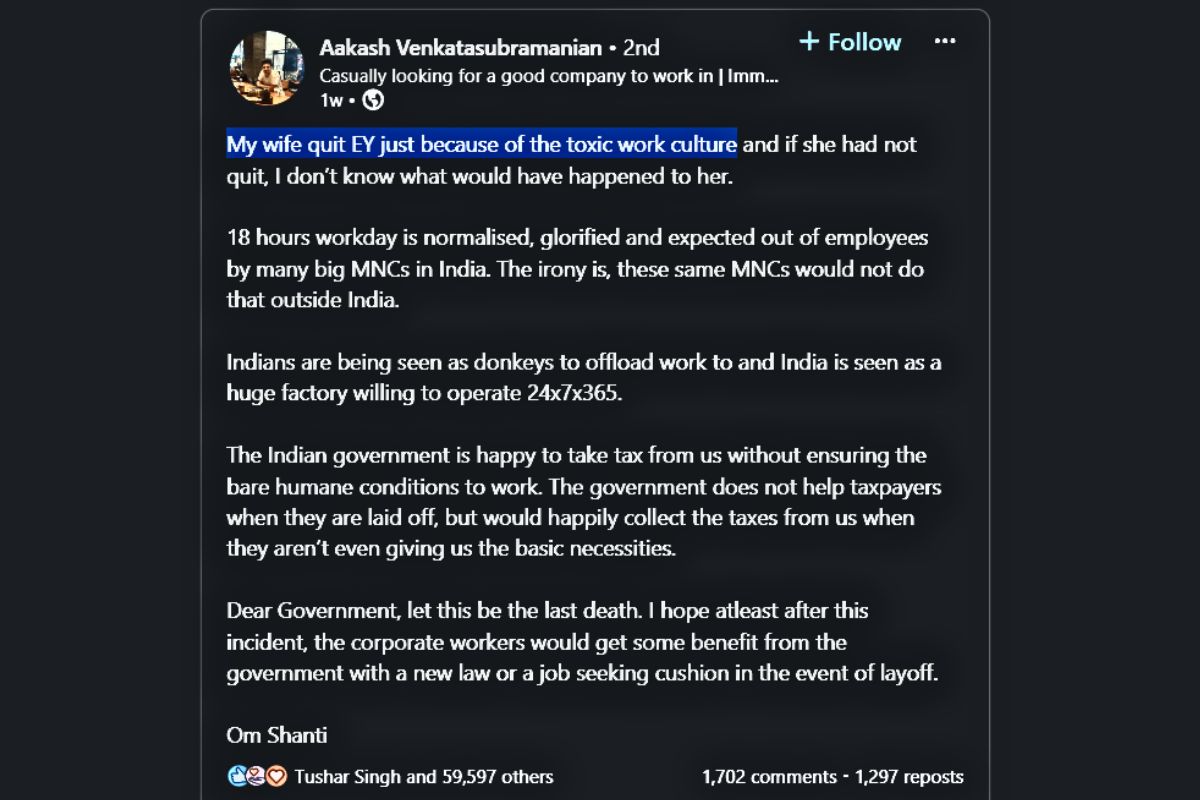Click the truncated headline 'Casually looking for a good company'
This screenshot has width=1200, height=800.
pos(548,76)
